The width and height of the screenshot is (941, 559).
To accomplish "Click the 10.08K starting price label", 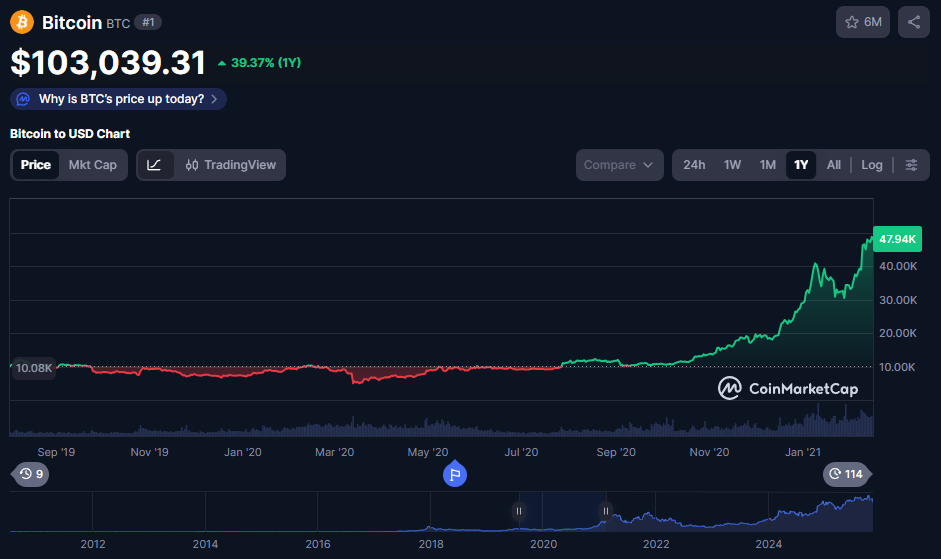I will coord(34,368).
